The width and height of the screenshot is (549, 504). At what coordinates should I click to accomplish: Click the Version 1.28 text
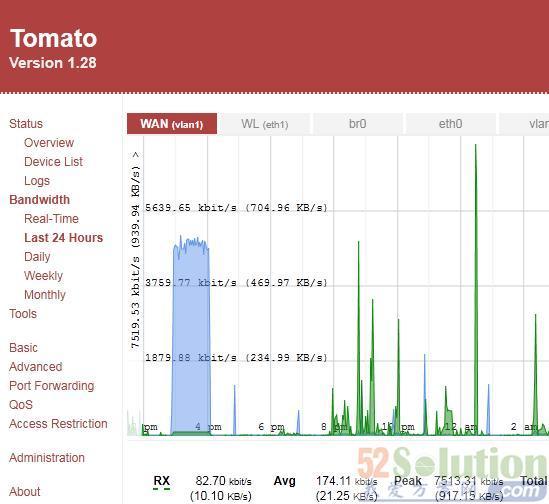53,63
